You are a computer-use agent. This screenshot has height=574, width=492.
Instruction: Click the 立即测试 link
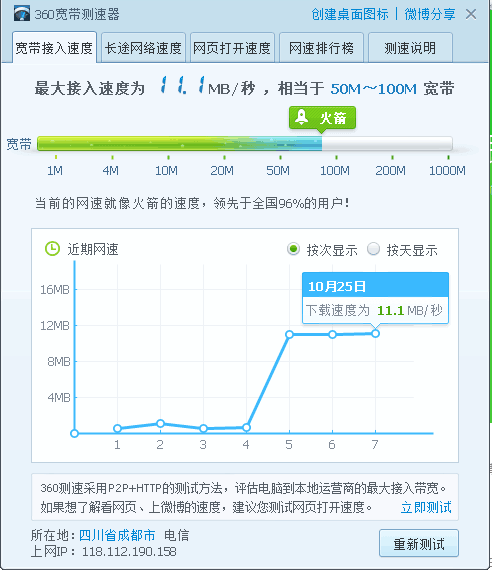426,507
